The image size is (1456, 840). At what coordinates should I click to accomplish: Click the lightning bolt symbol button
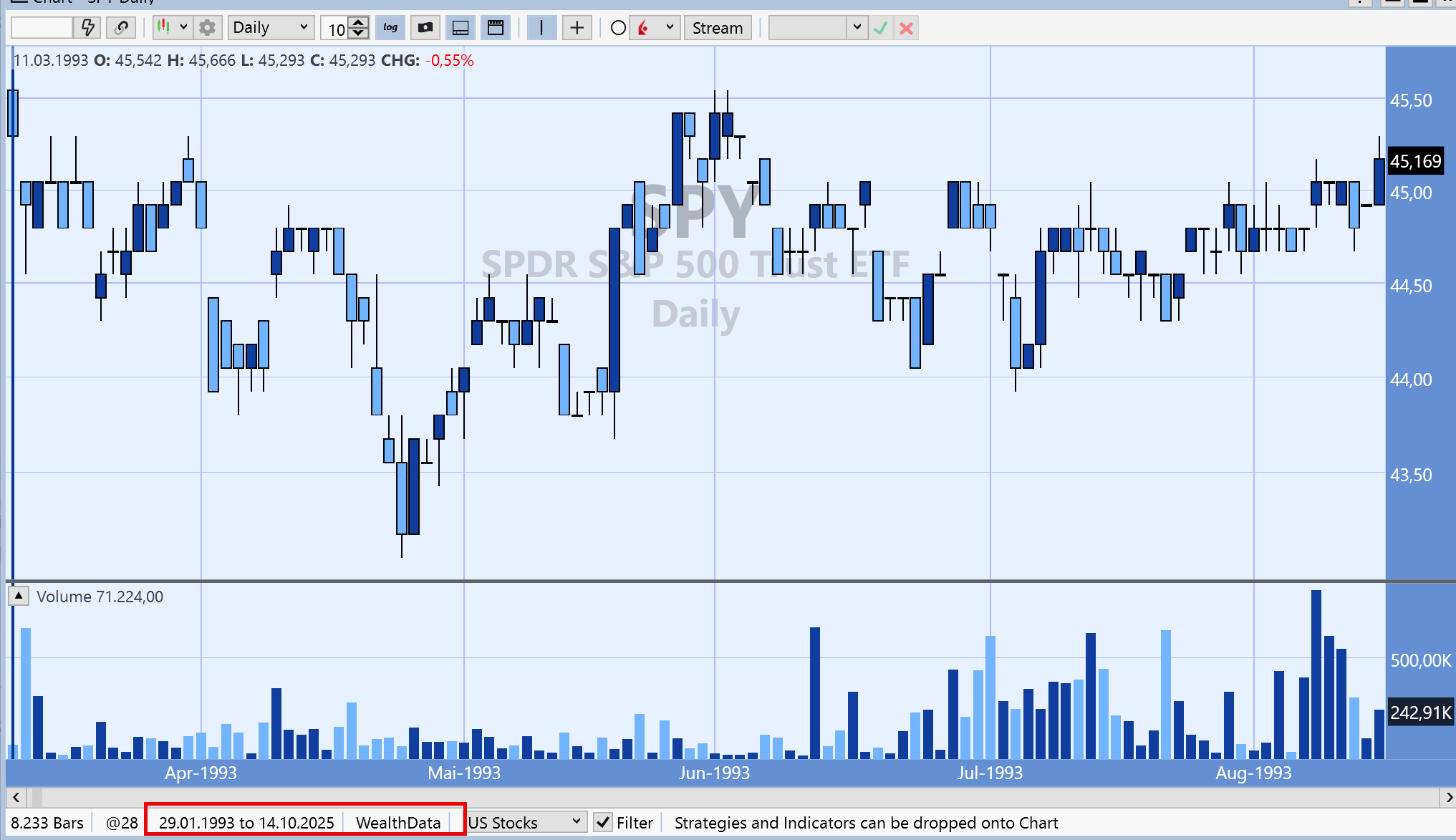click(88, 28)
